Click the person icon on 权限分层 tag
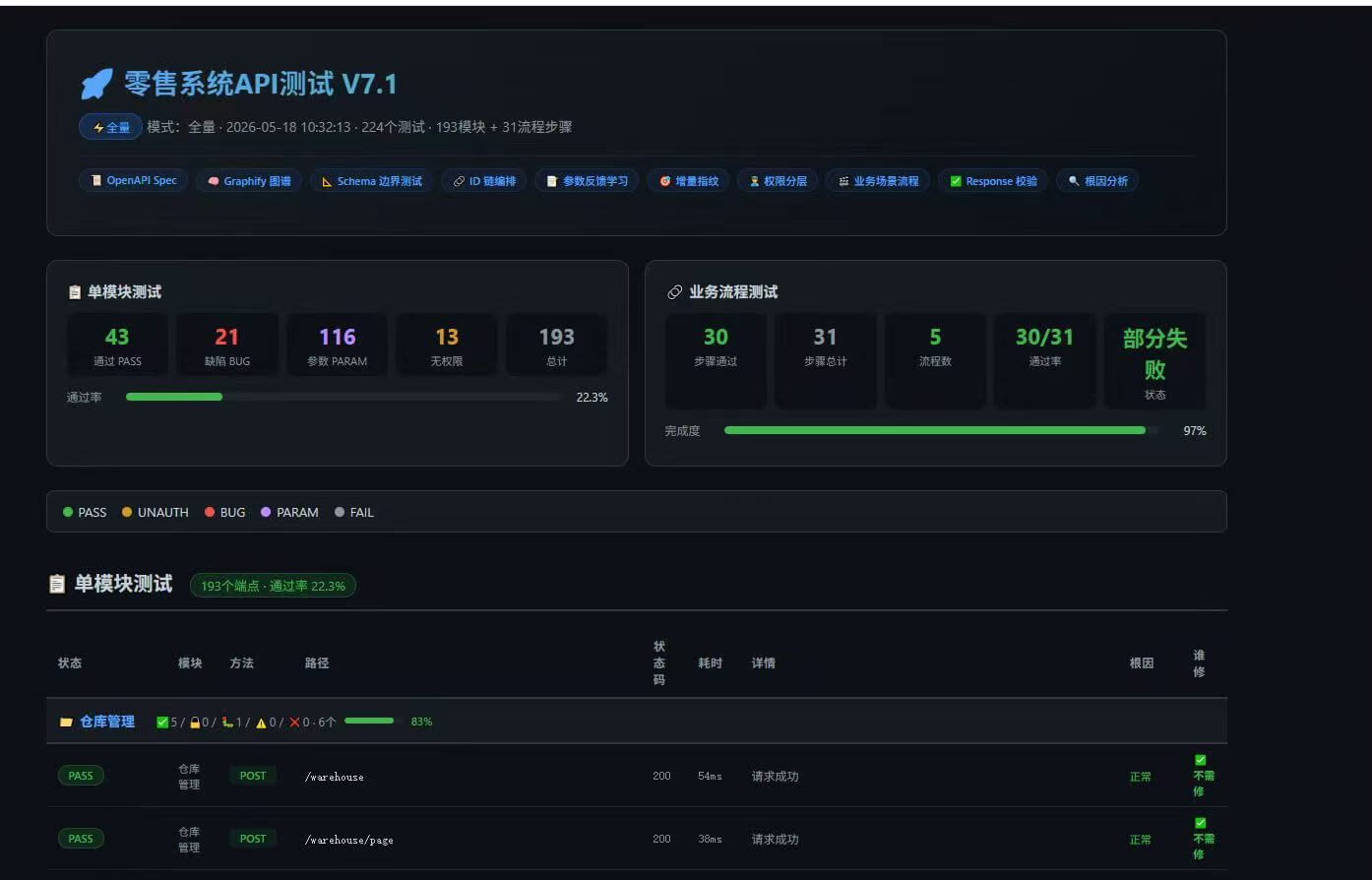The image size is (1372, 880). coord(755,181)
